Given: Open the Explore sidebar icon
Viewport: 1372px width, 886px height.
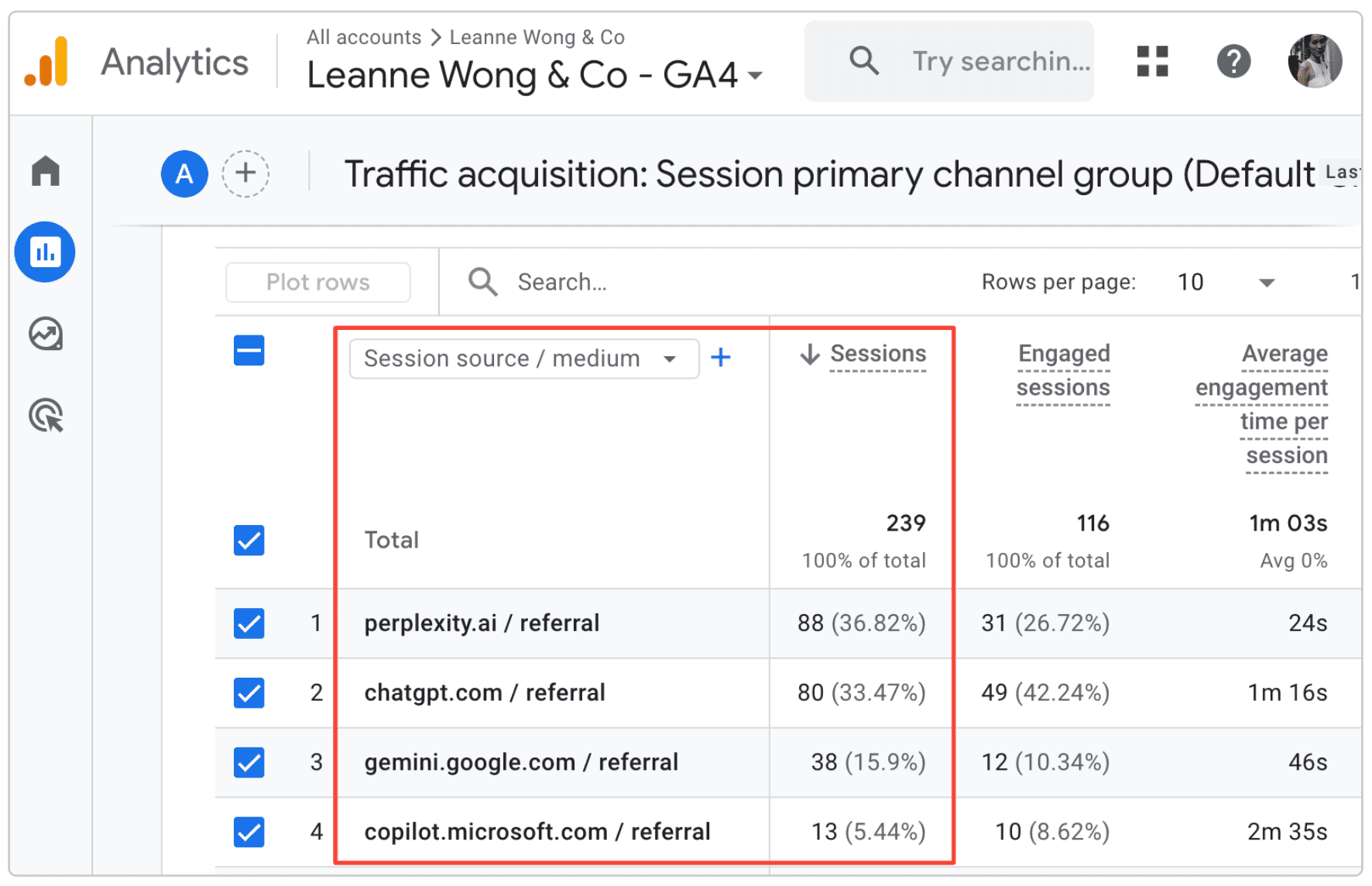Looking at the screenshot, I should pyautogui.click(x=46, y=335).
